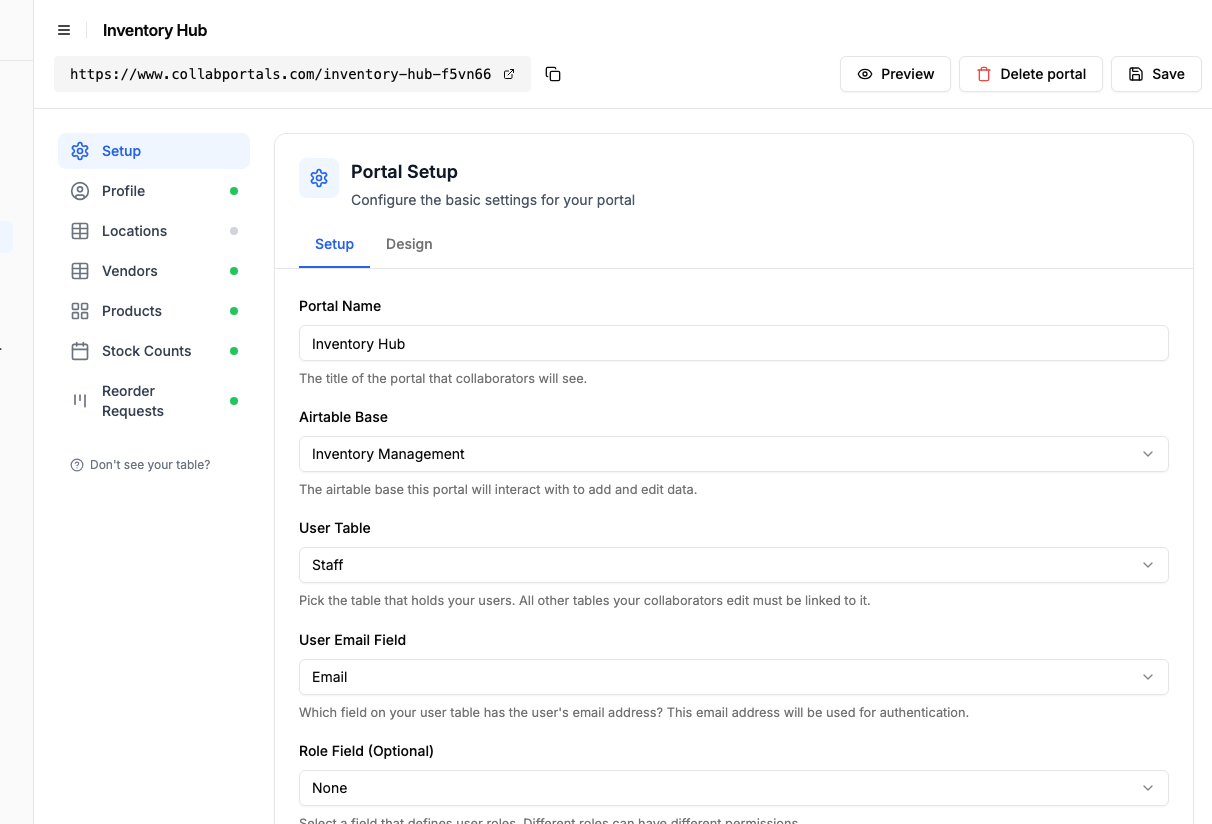Click the Vendors table icon
Image resolution: width=1212 pixels, height=824 pixels.
click(80, 271)
